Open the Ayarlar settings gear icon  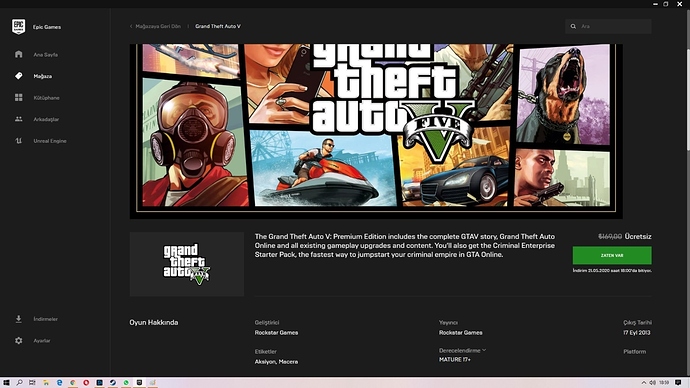point(18,340)
